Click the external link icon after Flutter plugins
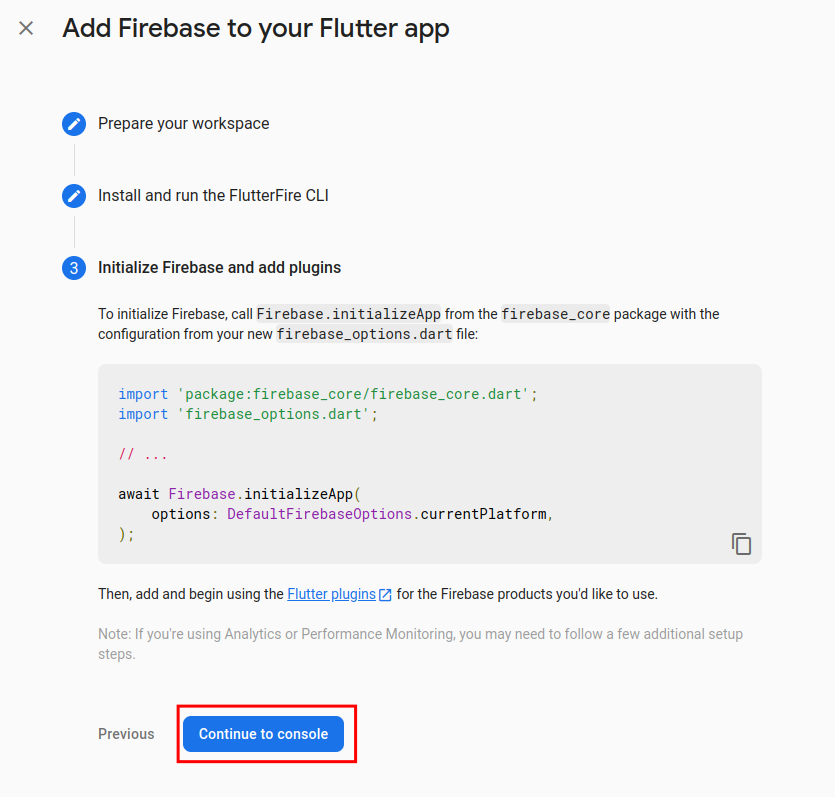Screen dimensions: 835x797 (x=385, y=595)
